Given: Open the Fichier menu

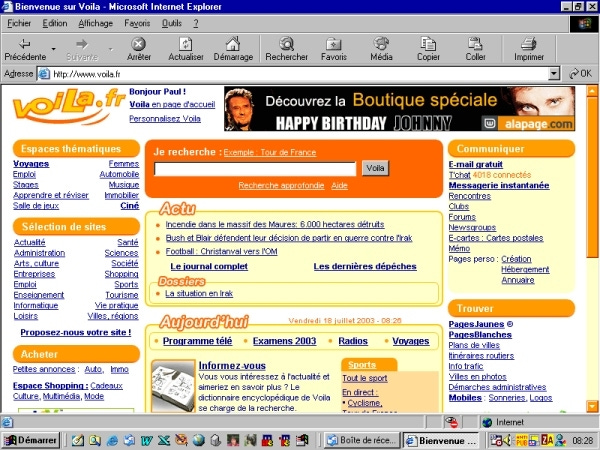Looking at the screenshot, I should [x=19, y=23].
